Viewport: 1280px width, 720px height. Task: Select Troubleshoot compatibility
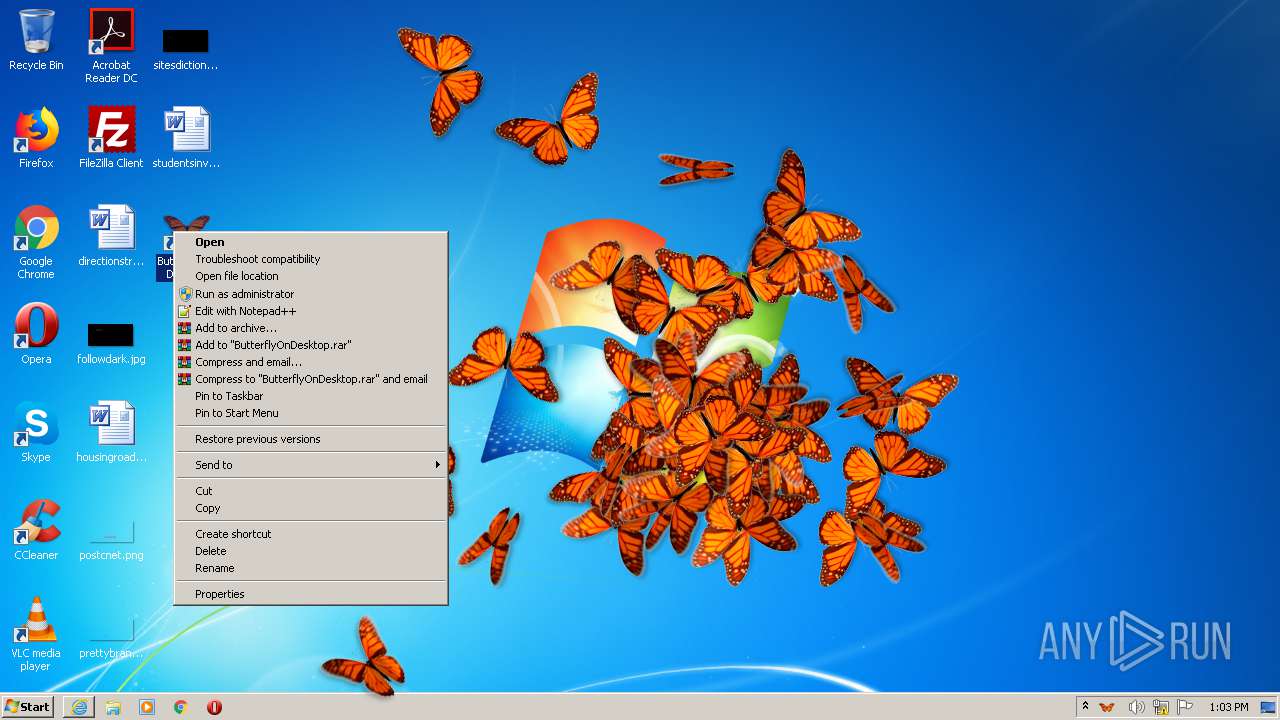click(310, 259)
